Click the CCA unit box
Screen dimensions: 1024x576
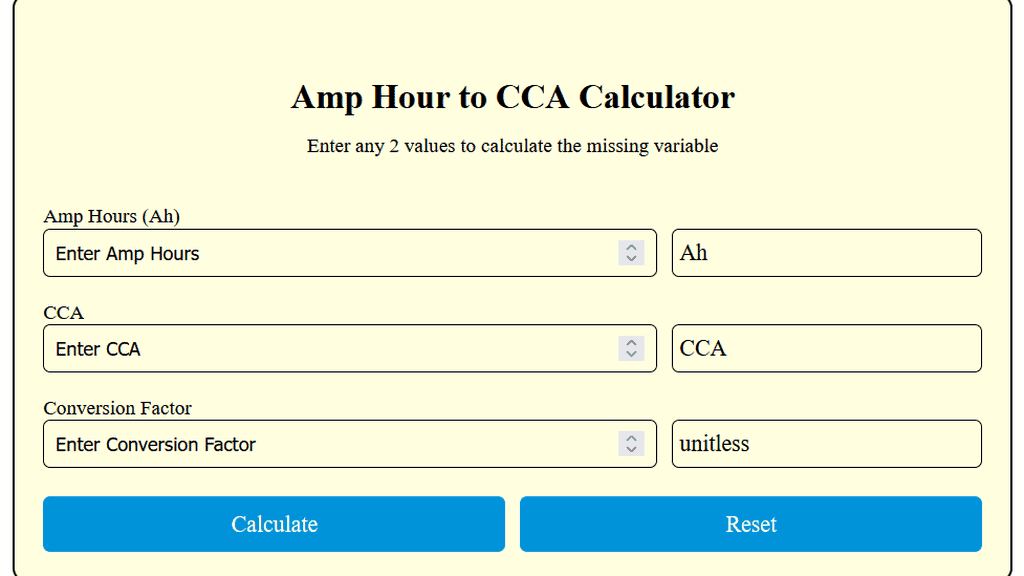(x=827, y=348)
